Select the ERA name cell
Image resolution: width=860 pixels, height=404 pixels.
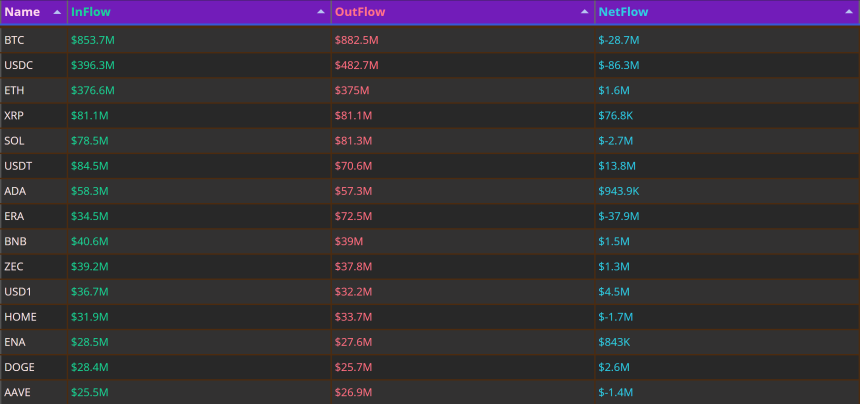click(x=34, y=217)
